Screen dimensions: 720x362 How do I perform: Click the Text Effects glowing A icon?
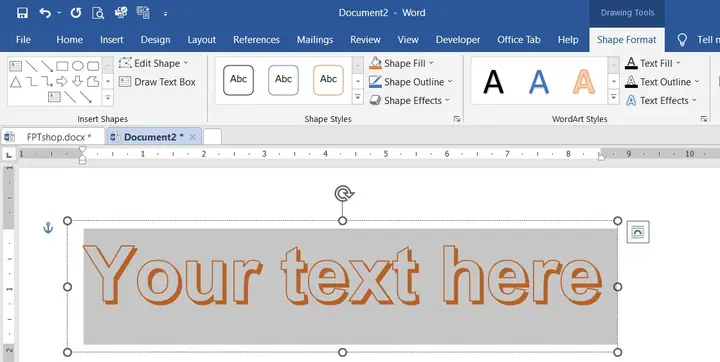[x=631, y=100]
